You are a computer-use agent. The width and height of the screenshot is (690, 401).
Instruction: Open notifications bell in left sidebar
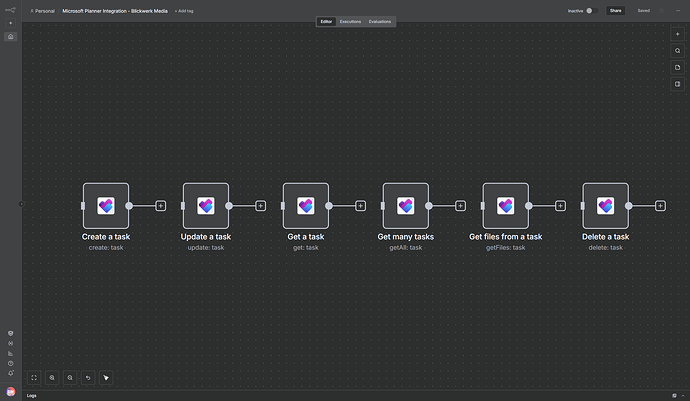(x=11, y=373)
